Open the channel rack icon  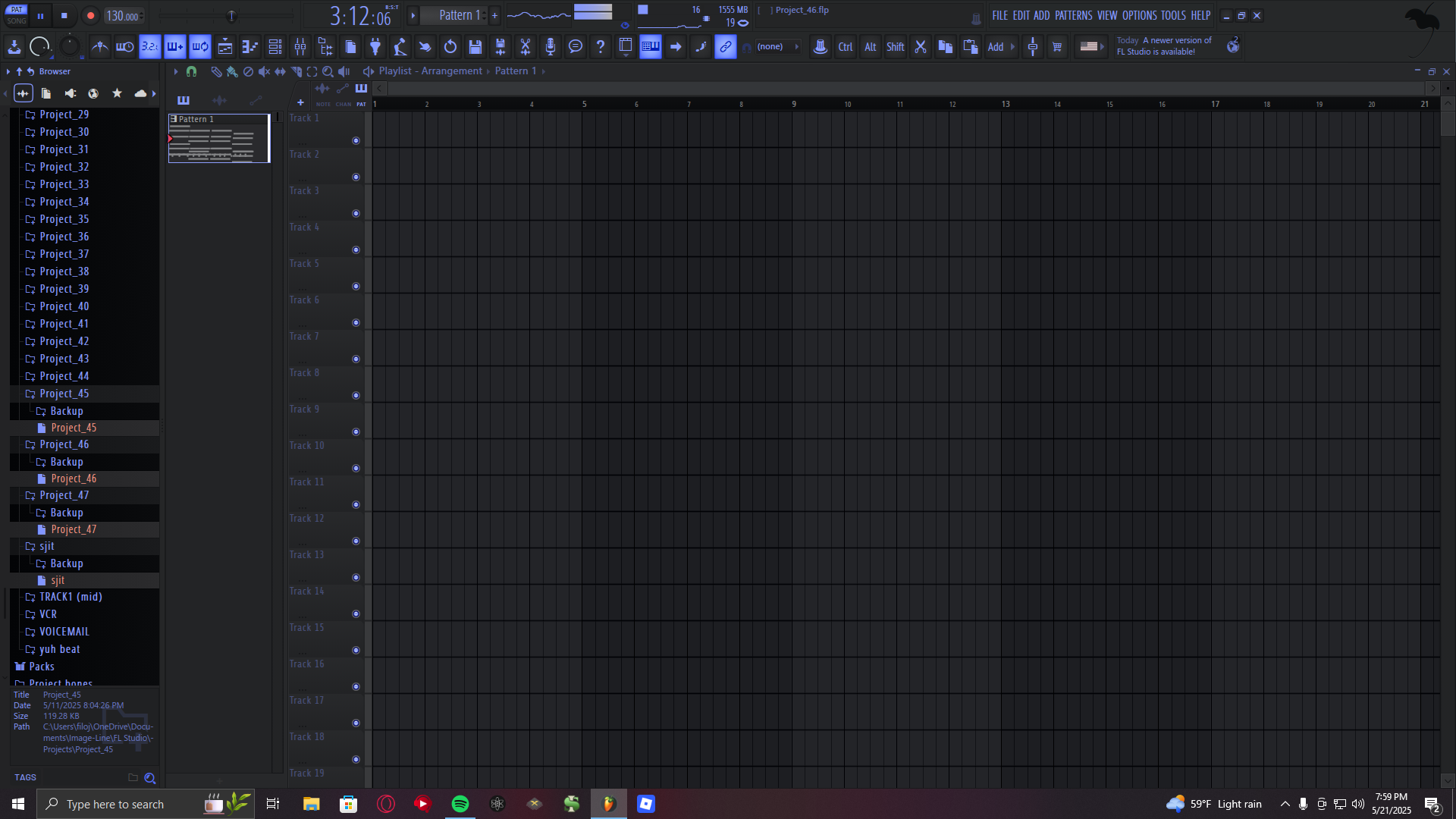point(275,47)
